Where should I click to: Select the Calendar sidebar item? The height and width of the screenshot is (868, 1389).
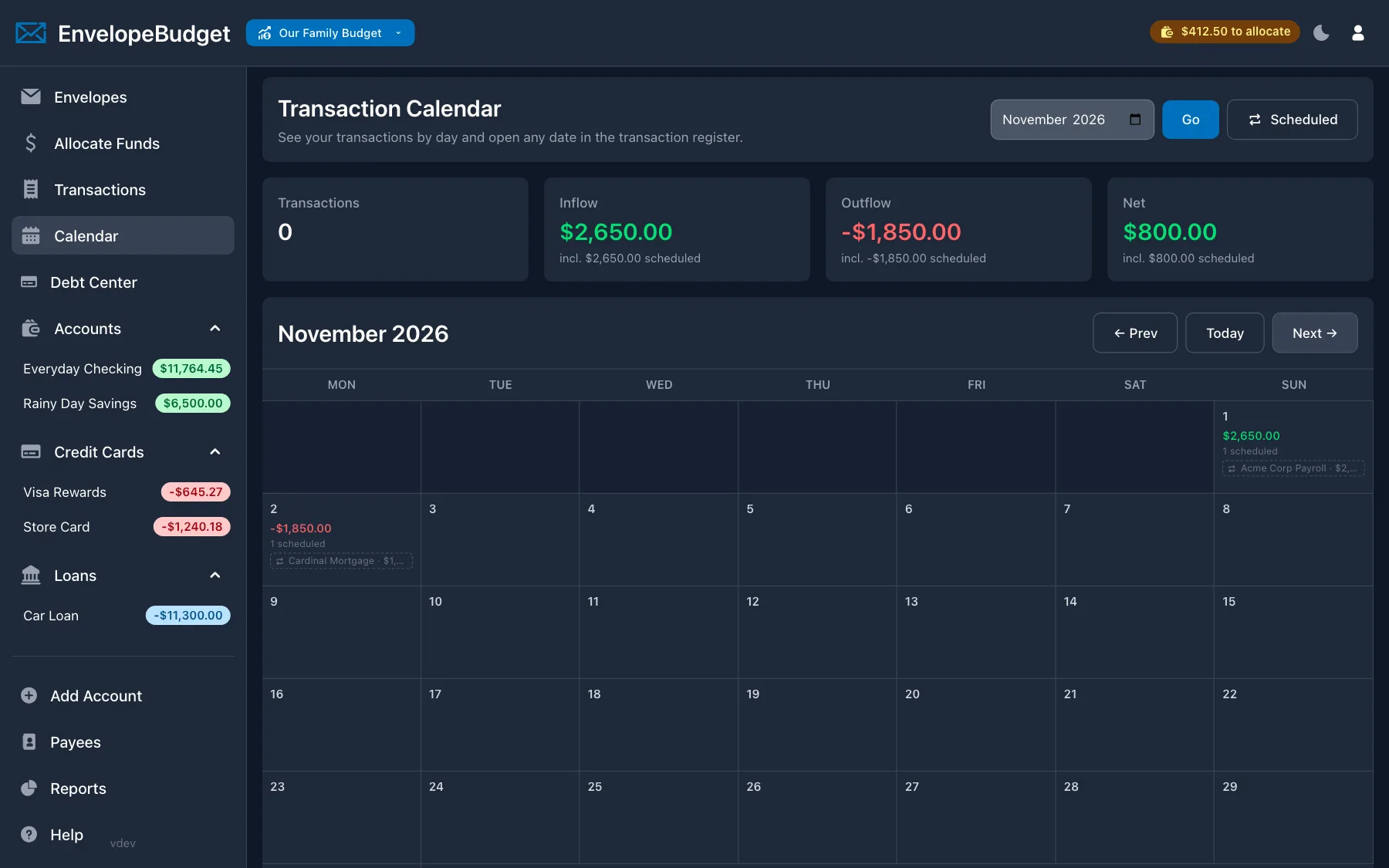tap(123, 235)
